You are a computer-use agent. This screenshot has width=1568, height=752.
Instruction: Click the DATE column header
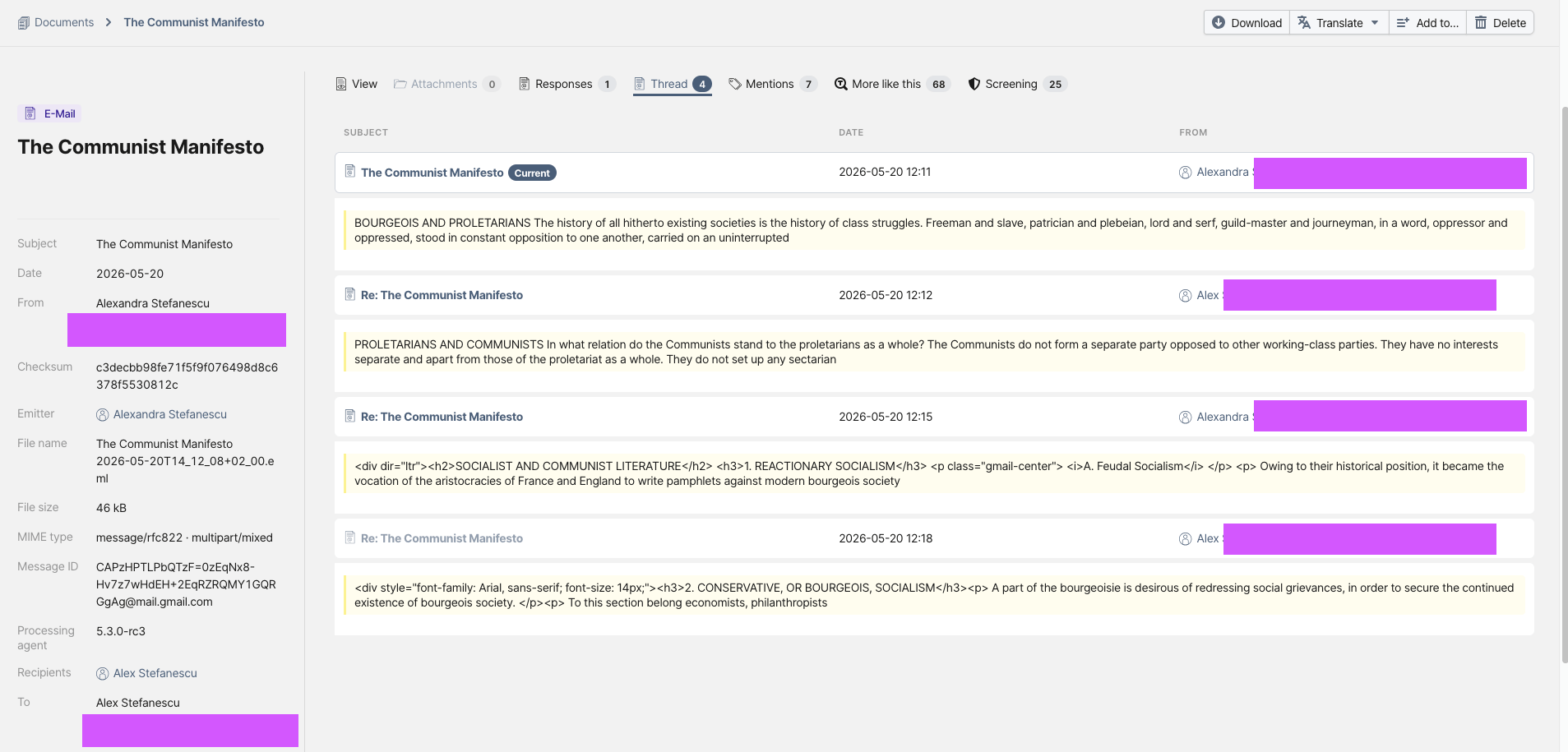click(851, 132)
